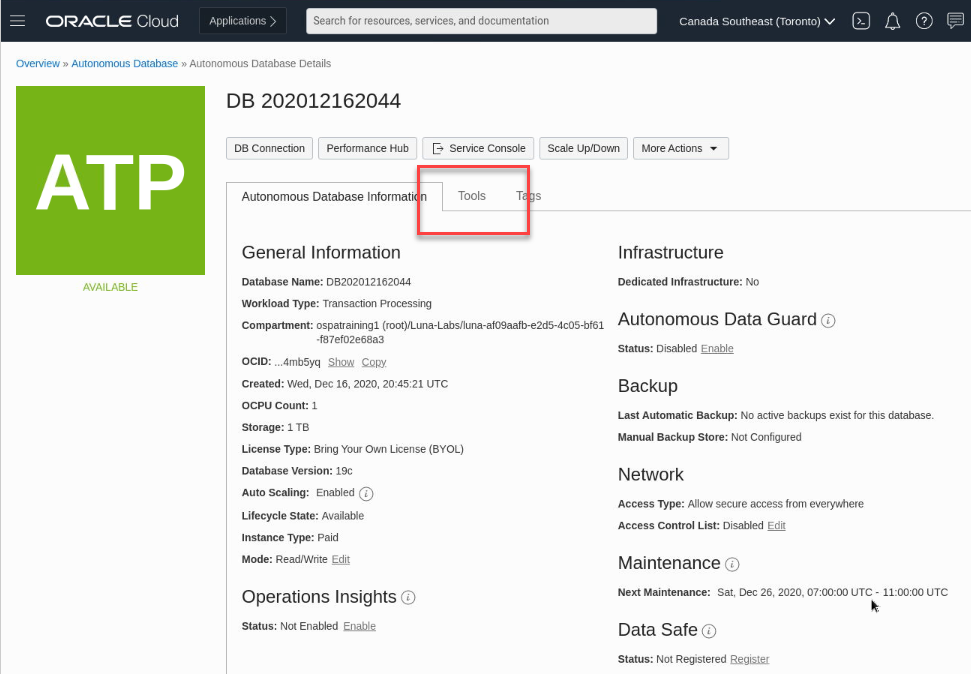Expand the Applications menu
Screen dimensions: 971x674
(243, 21)
